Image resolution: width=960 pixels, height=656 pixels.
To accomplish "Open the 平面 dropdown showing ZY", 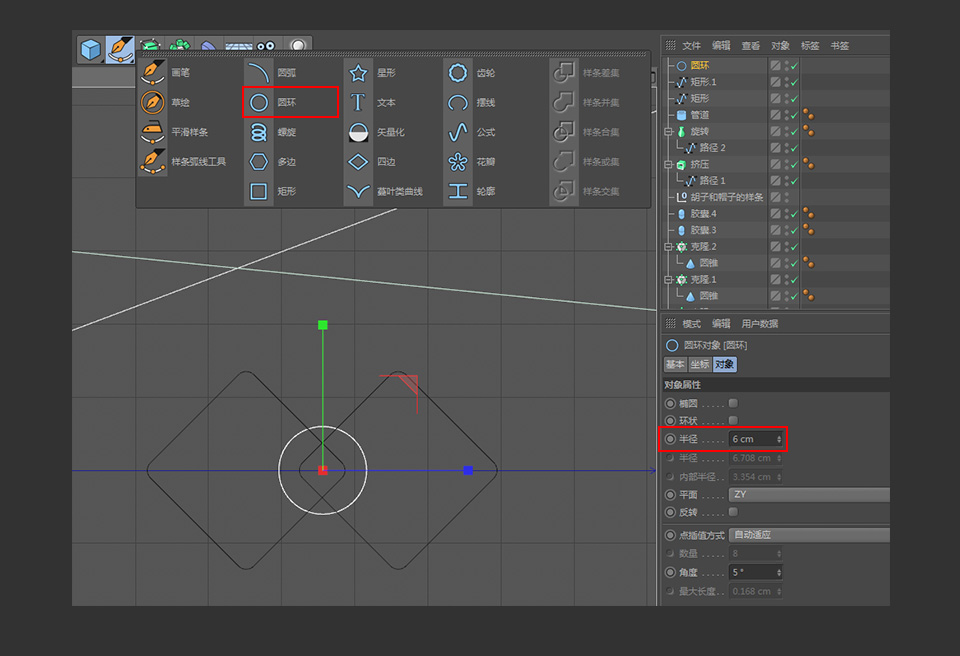I will [800, 494].
